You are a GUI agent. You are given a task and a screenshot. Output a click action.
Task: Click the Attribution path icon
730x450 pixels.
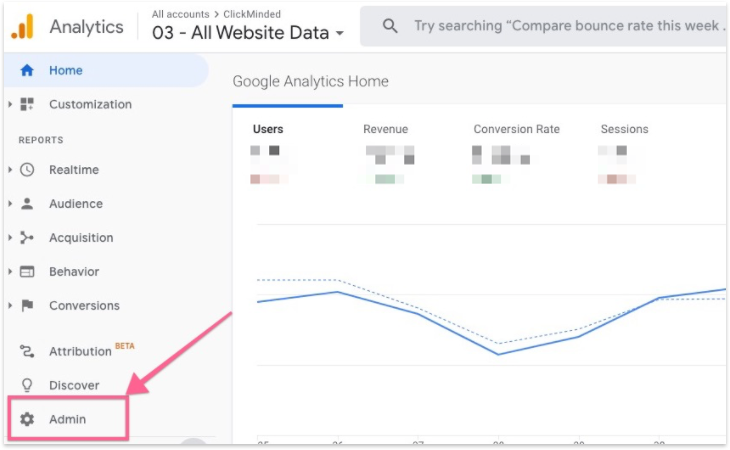27,351
